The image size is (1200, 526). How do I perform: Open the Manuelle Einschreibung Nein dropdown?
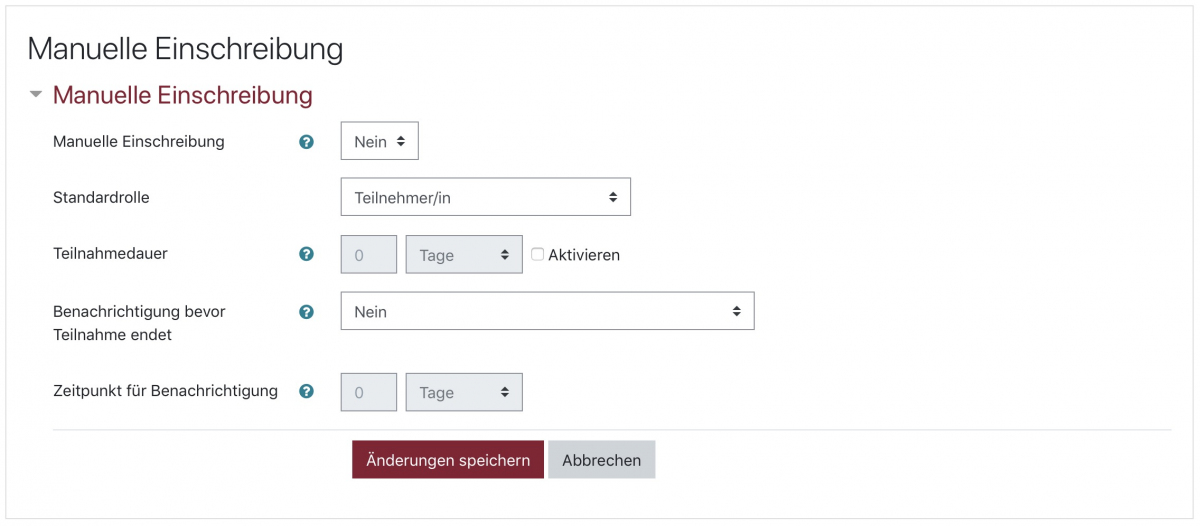pyautogui.click(x=379, y=142)
